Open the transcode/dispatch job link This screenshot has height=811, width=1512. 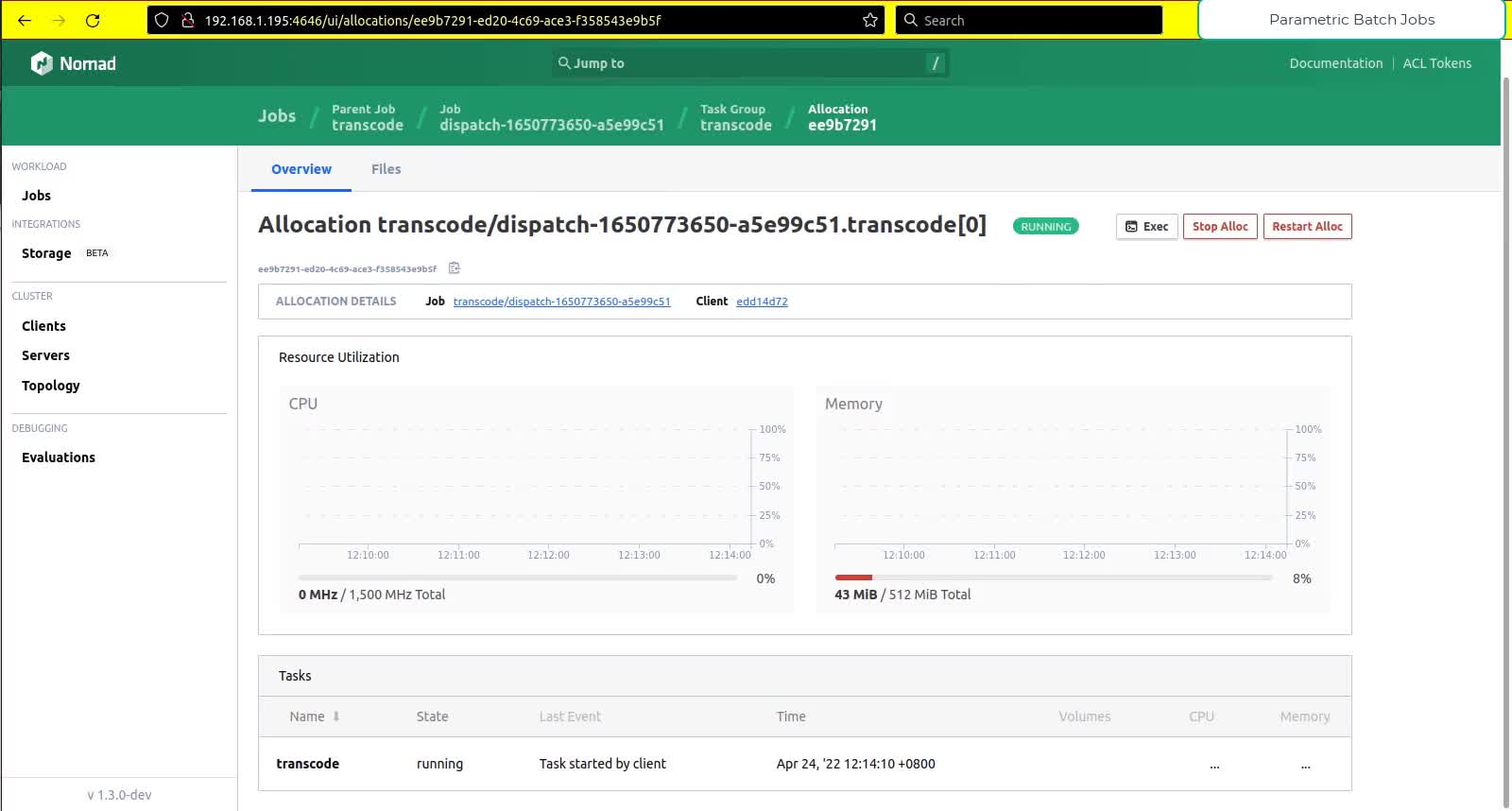point(561,302)
